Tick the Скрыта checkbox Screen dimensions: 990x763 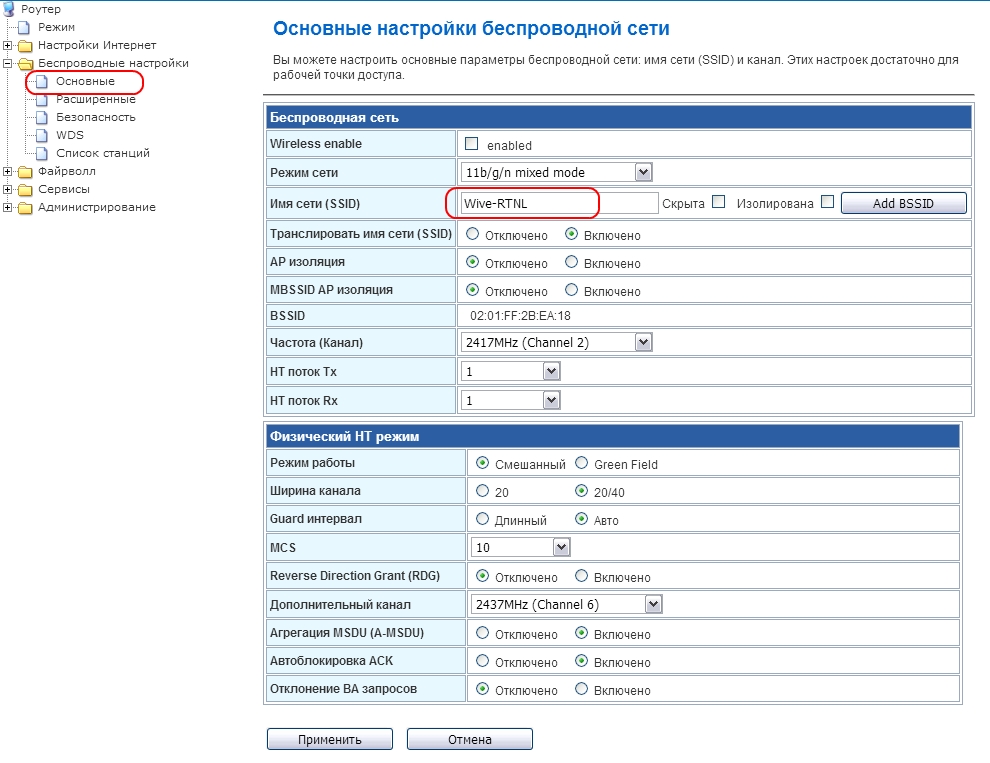tap(718, 201)
